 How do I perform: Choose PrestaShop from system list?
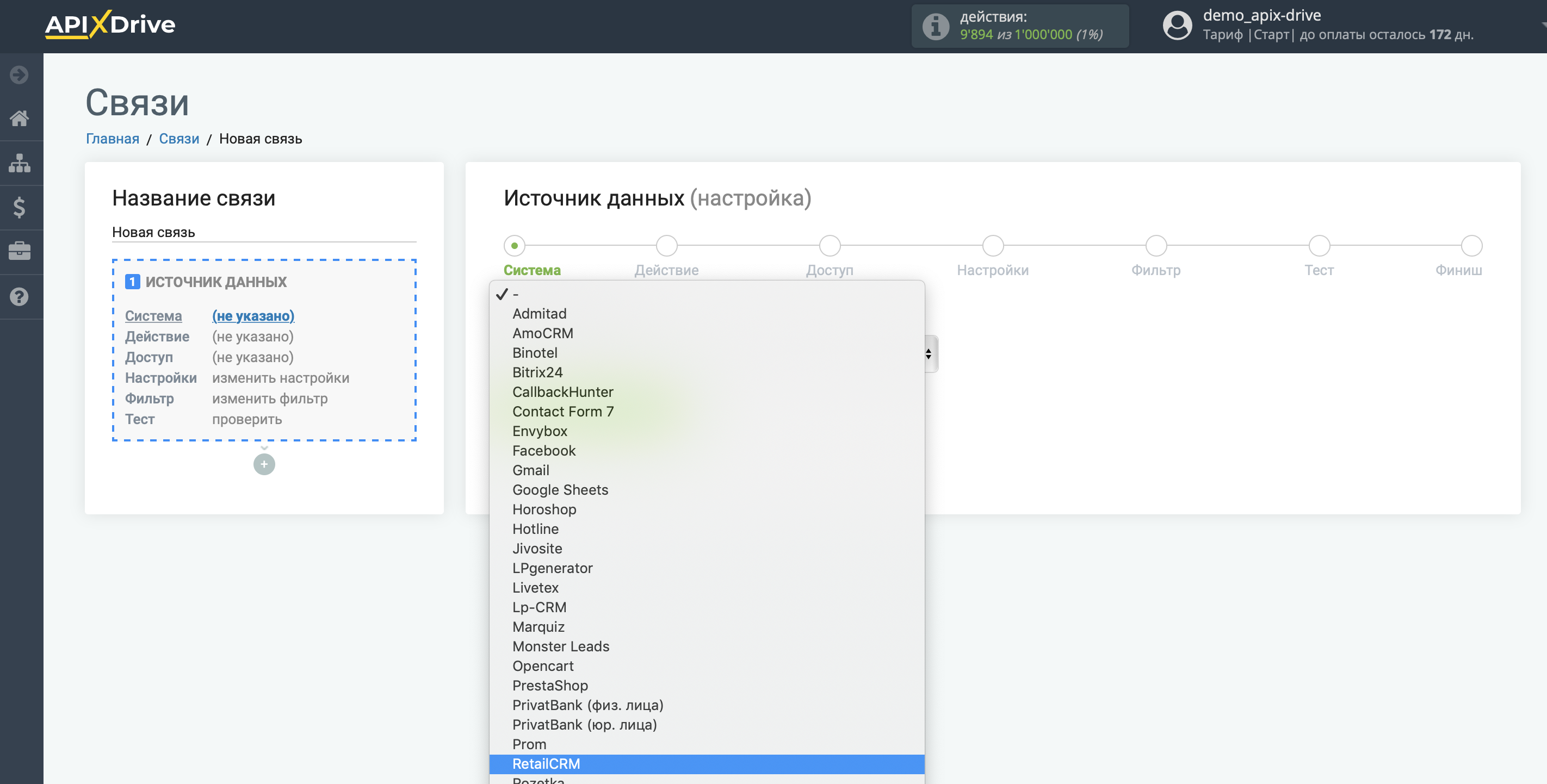coord(707,686)
